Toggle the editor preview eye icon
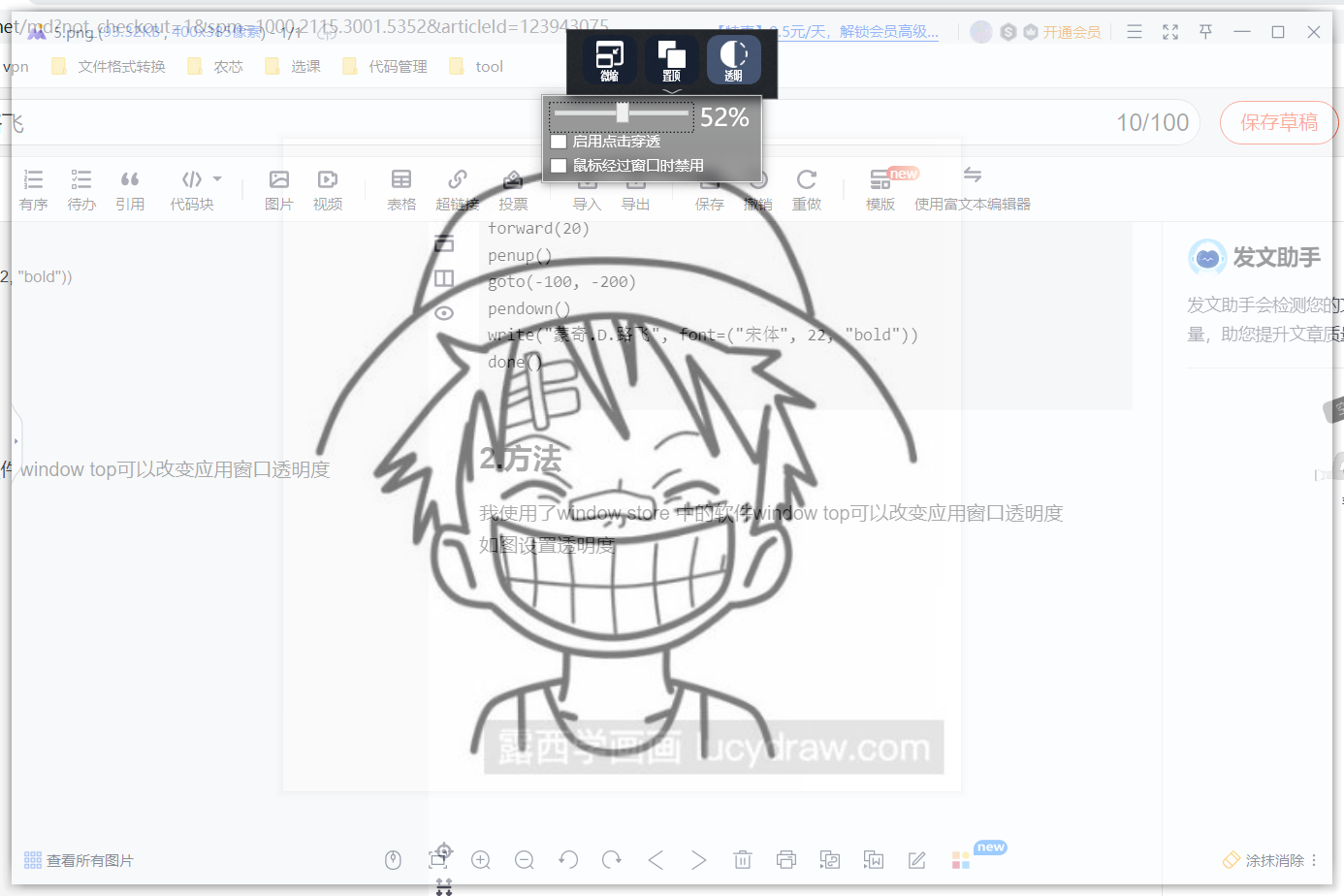 tap(444, 312)
